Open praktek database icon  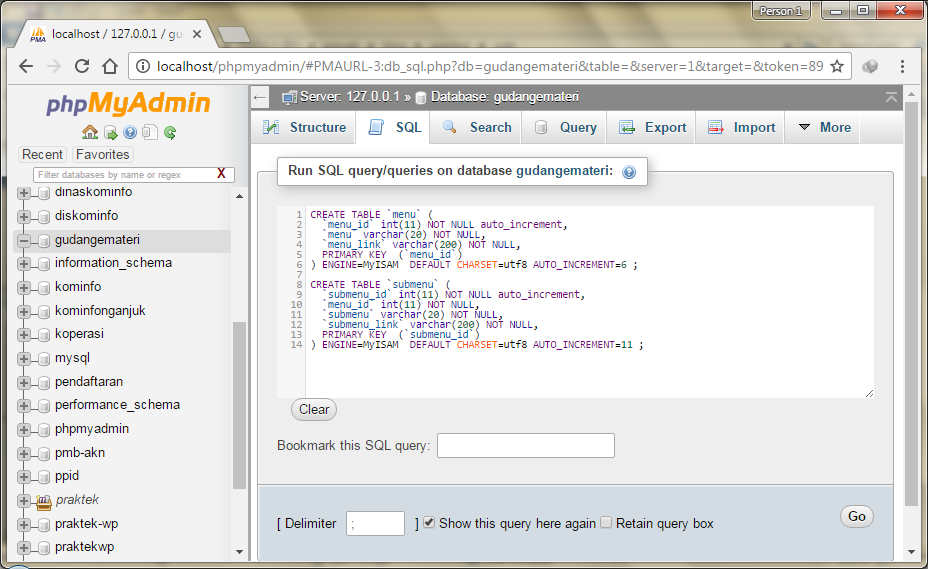pyautogui.click(x=44, y=503)
